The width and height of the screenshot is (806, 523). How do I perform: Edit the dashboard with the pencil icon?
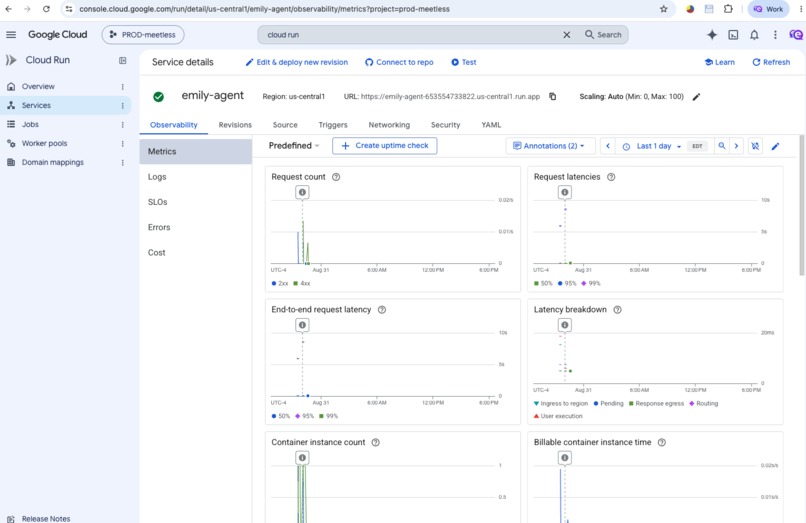[x=775, y=147]
